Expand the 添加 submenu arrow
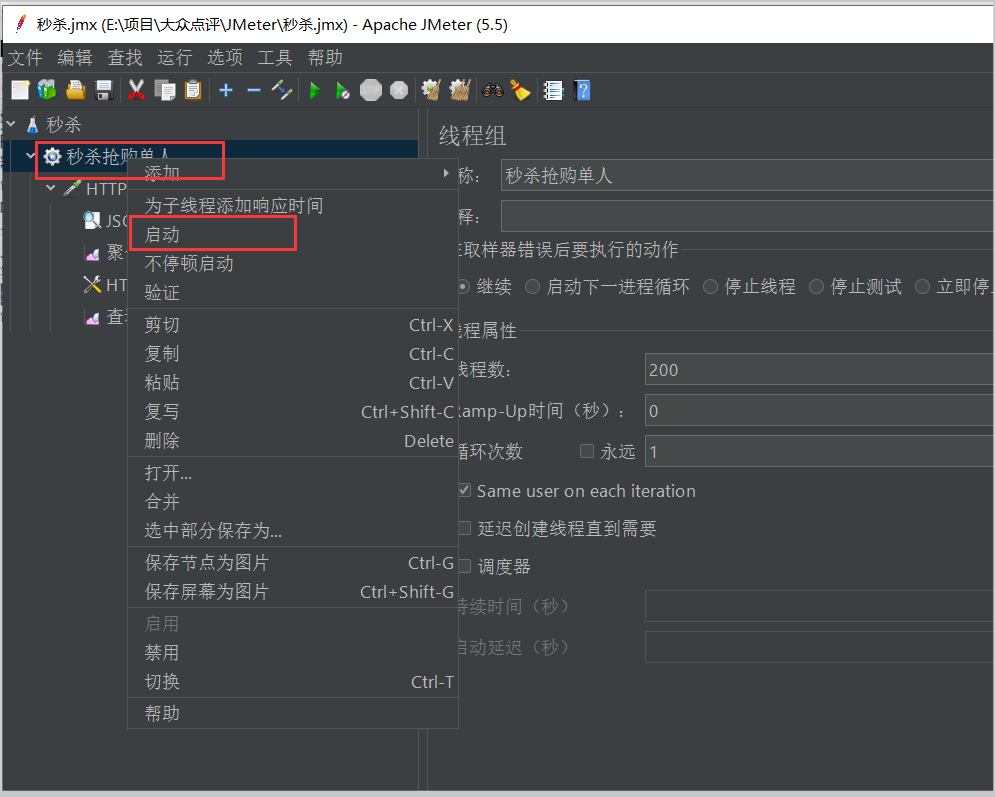This screenshot has width=995, height=797. click(446, 173)
